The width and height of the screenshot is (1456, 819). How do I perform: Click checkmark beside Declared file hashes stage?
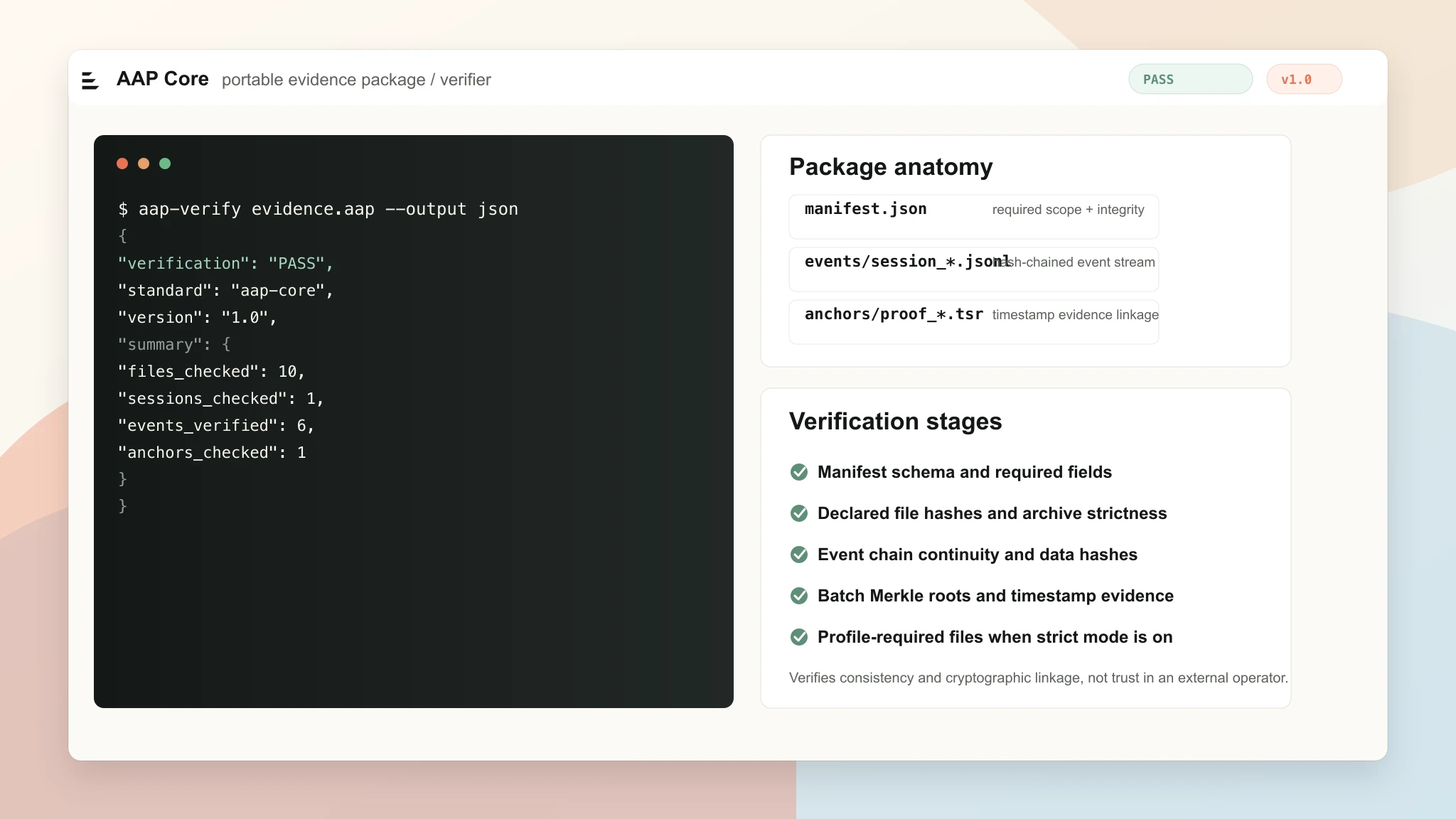tap(799, 513)
